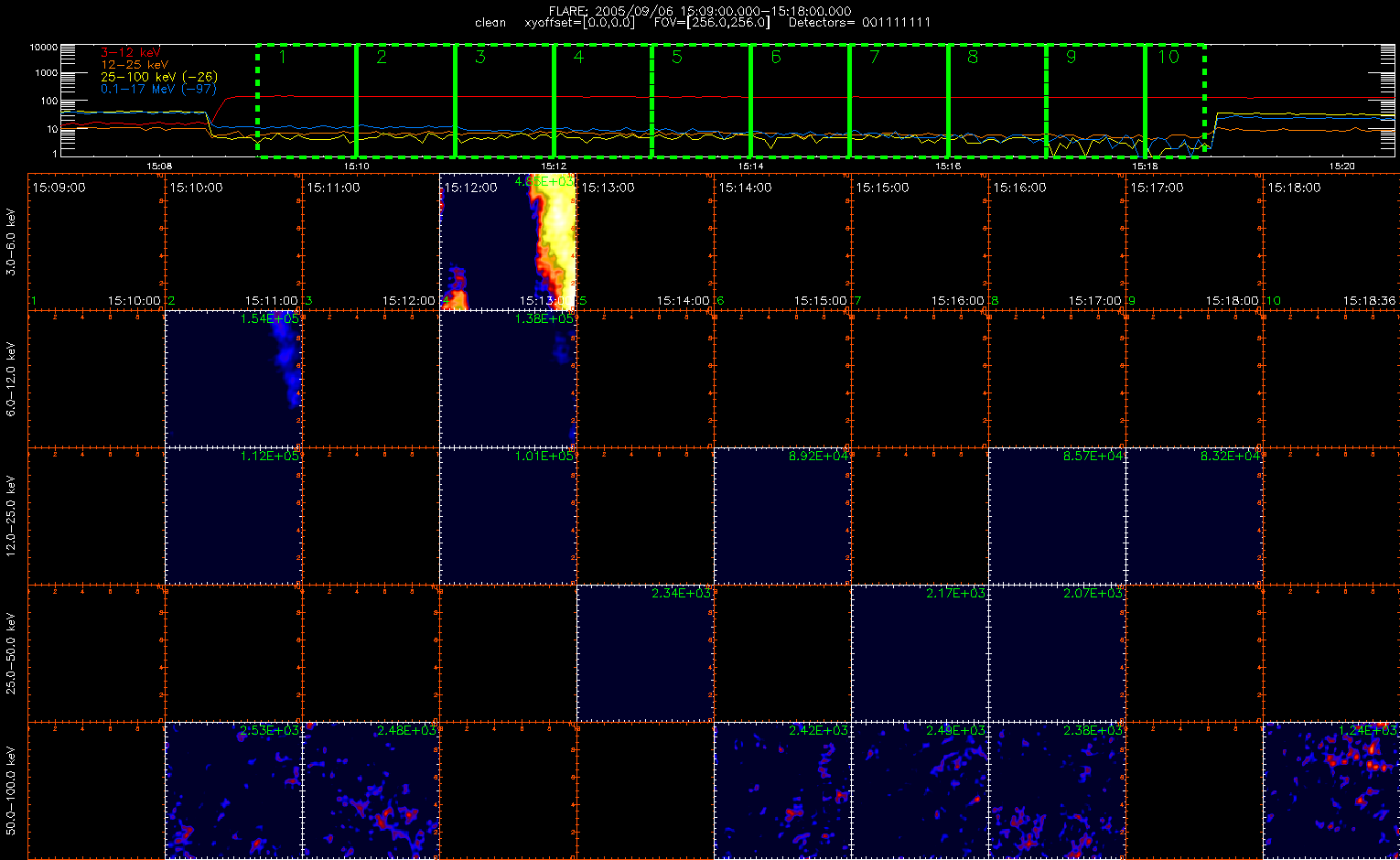Select interval 10 marker in the light curve
Image resolution: width=1400 pixels, height=860 pixels.
pyautogui.click(x=1168, y=57)
